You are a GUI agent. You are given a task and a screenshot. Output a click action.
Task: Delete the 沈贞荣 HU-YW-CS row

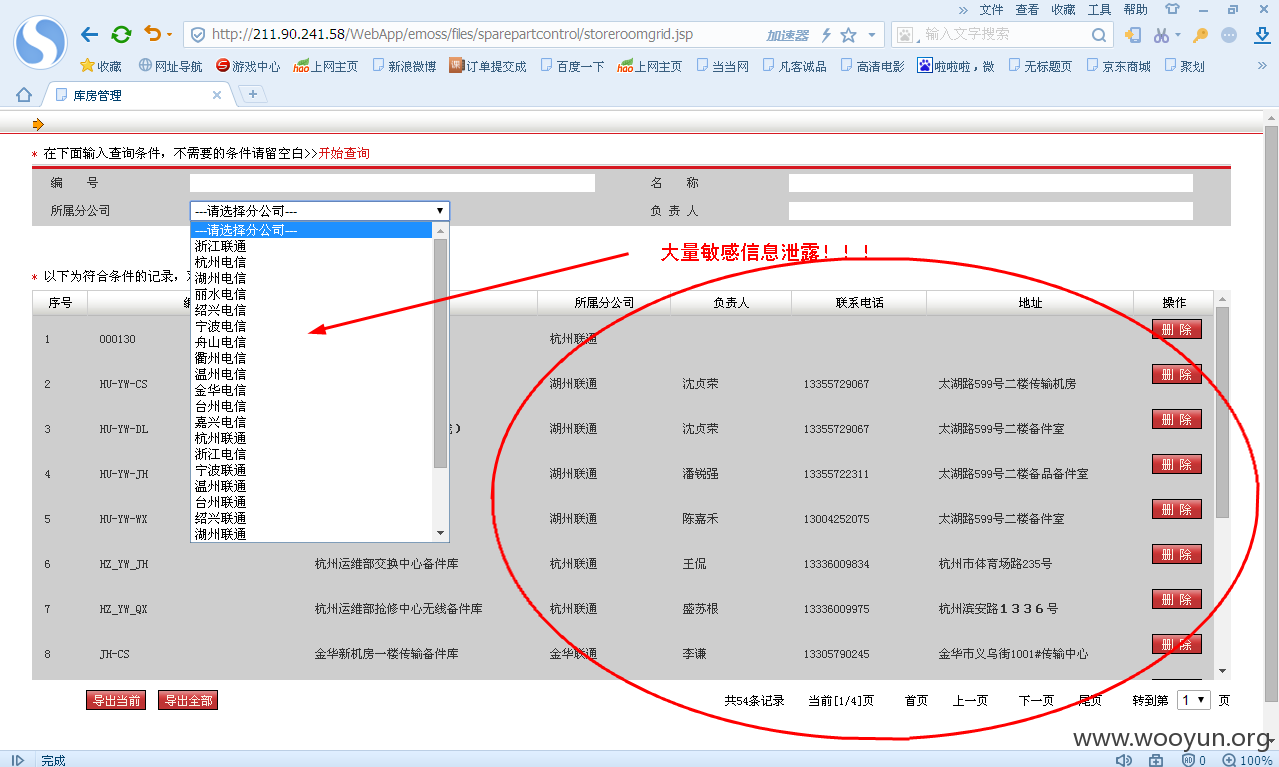tap(1177, 374)
